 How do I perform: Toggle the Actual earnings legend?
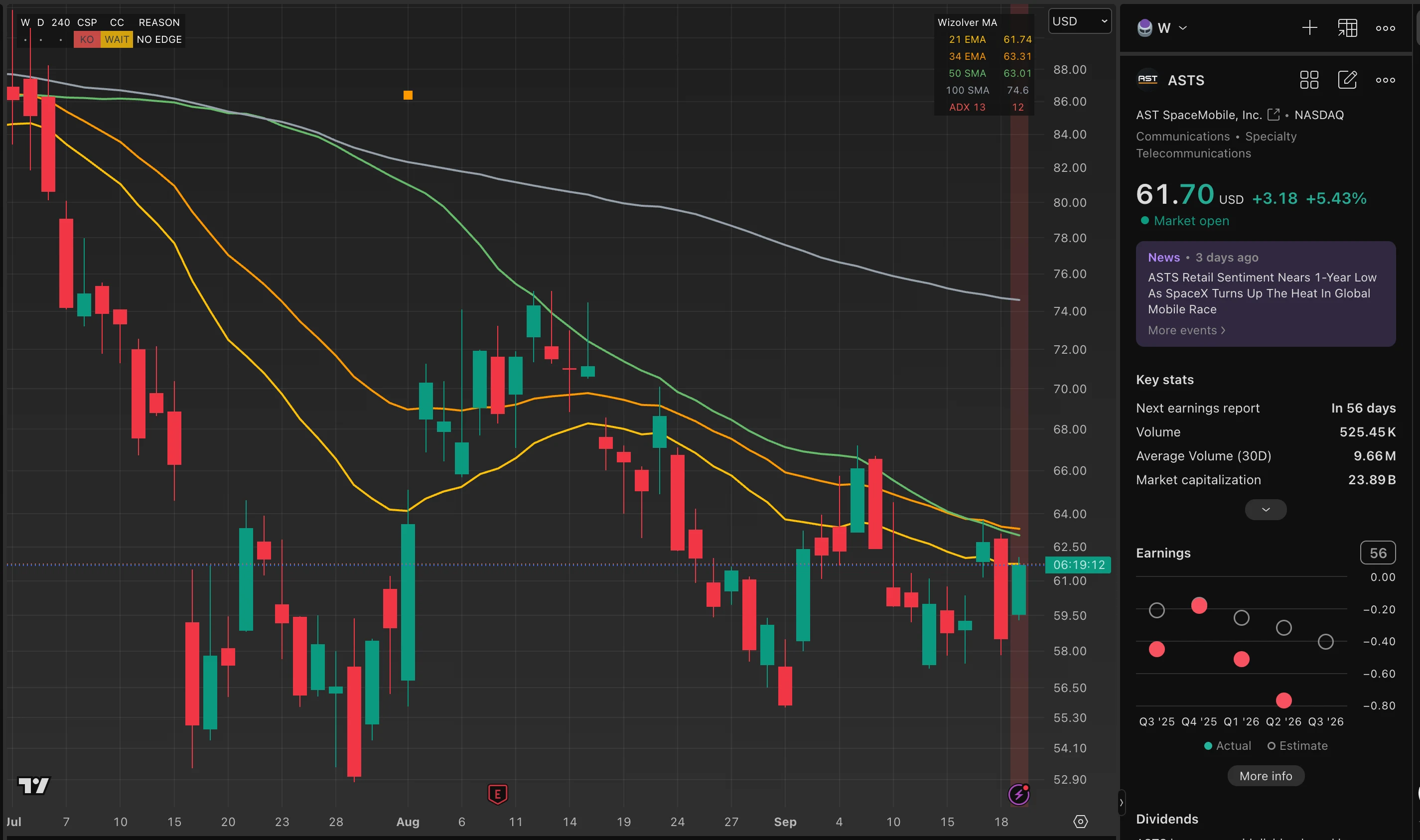pyautogui.click(x=1227, y=745)
